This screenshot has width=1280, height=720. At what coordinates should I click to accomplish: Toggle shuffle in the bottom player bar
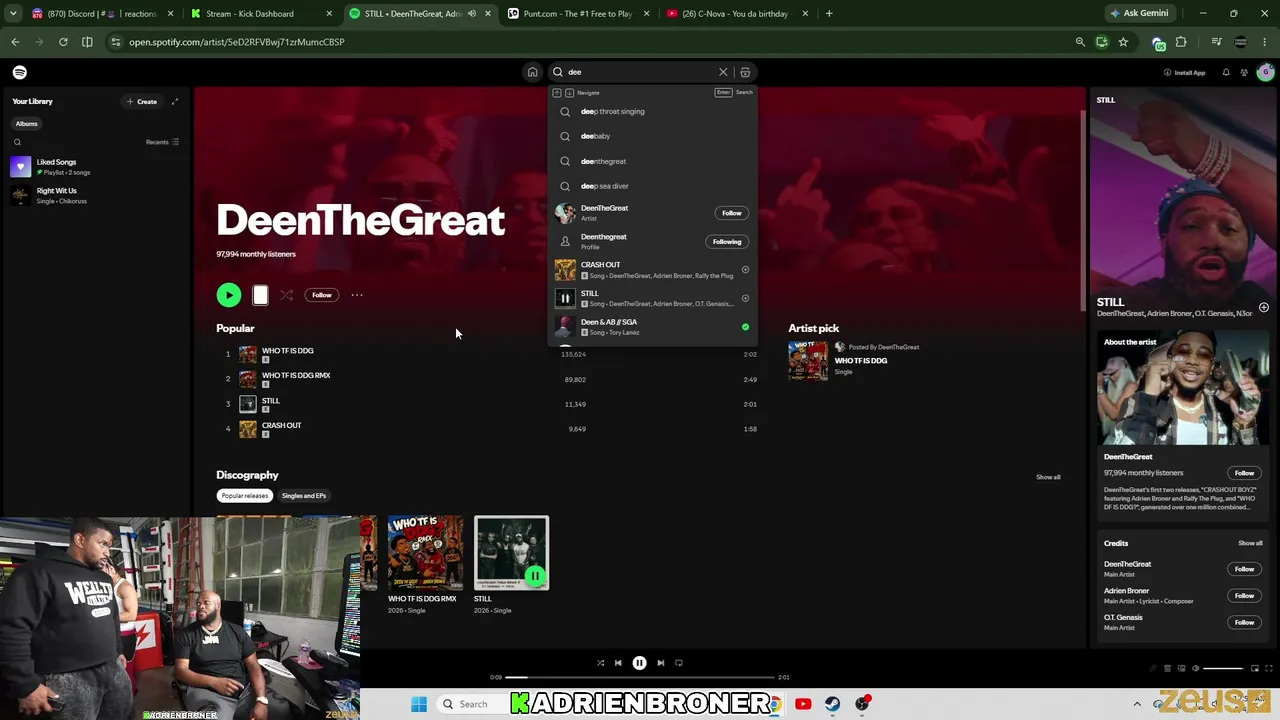click(x=600, y=663)
